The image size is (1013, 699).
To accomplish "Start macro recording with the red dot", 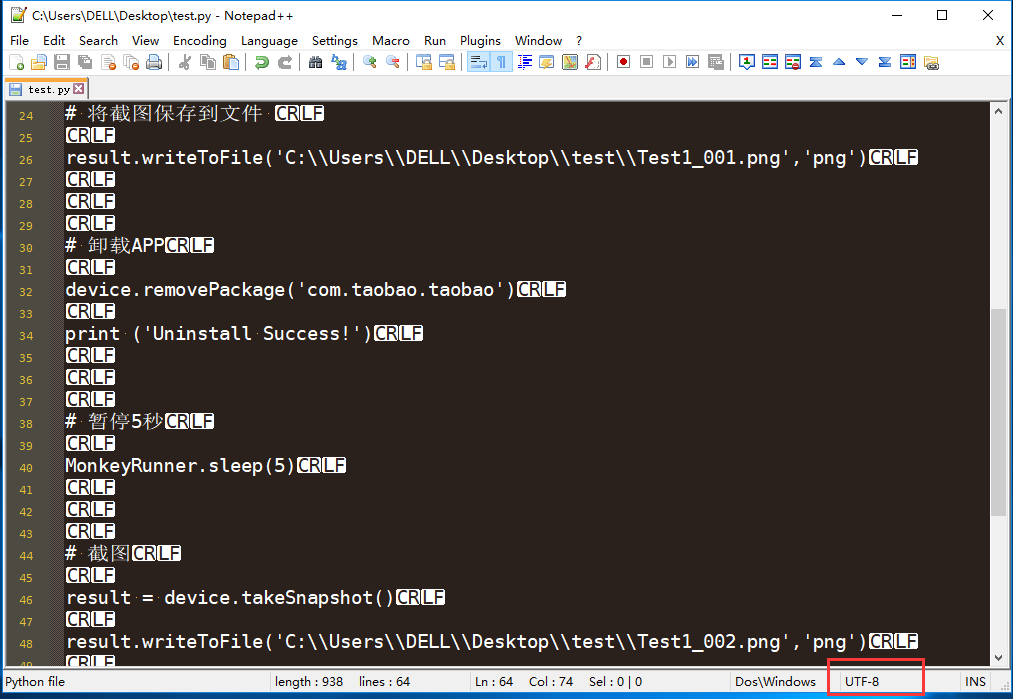I will pos(623,63).
